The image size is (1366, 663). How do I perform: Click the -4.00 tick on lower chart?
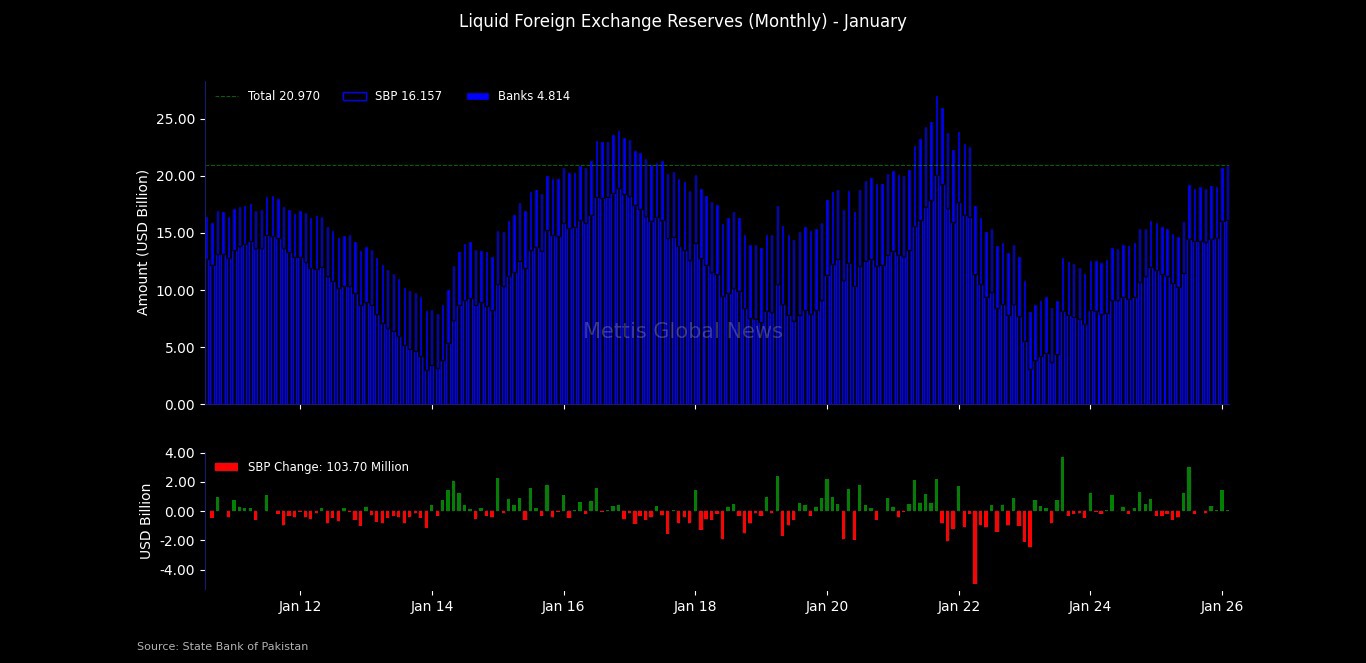click(176, 570)
